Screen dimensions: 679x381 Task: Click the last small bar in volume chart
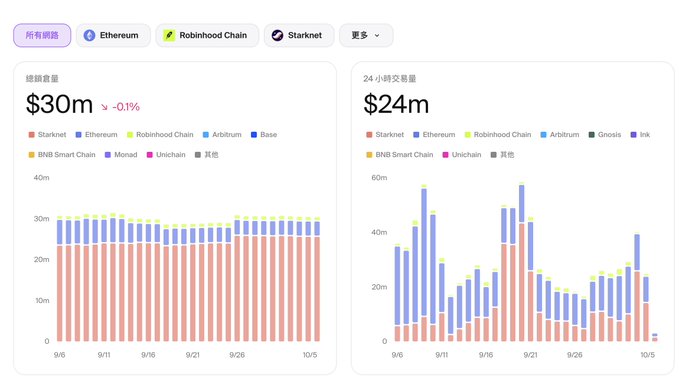click(654, 337)
